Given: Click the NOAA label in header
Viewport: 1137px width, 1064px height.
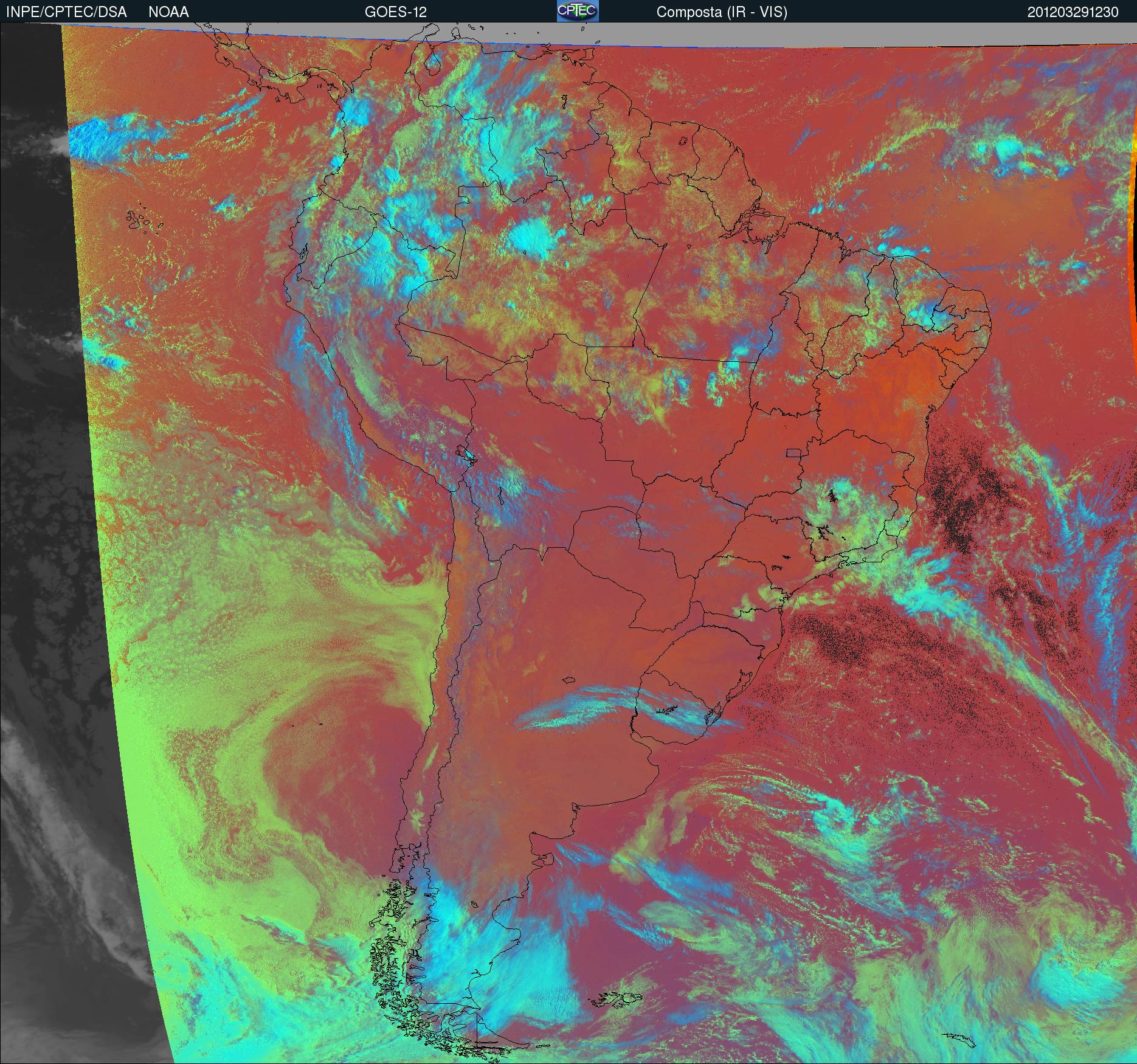Looking at the screenshot, I should (x=168, y=12).
